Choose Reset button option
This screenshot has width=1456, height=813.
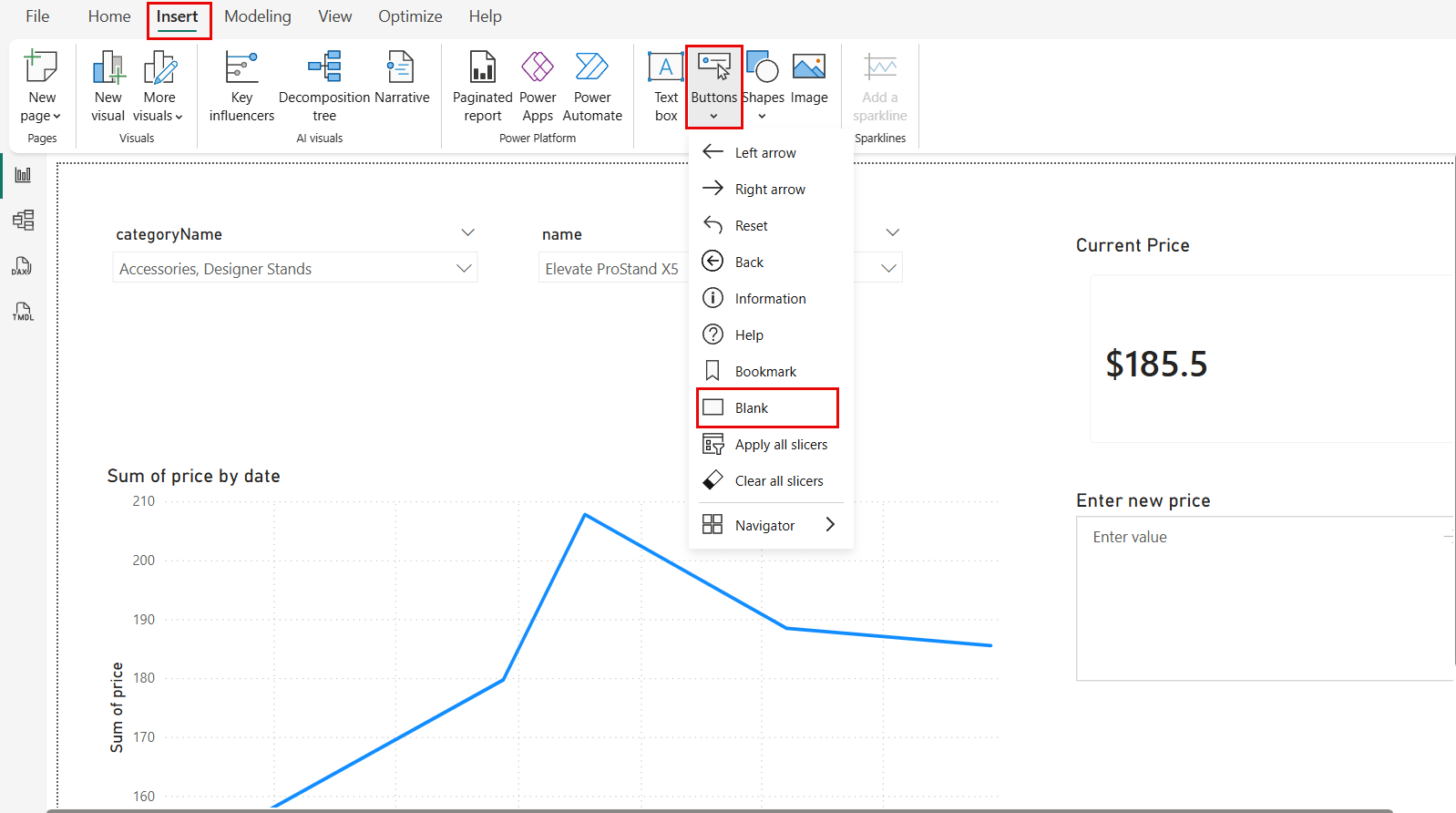(771, 225)
